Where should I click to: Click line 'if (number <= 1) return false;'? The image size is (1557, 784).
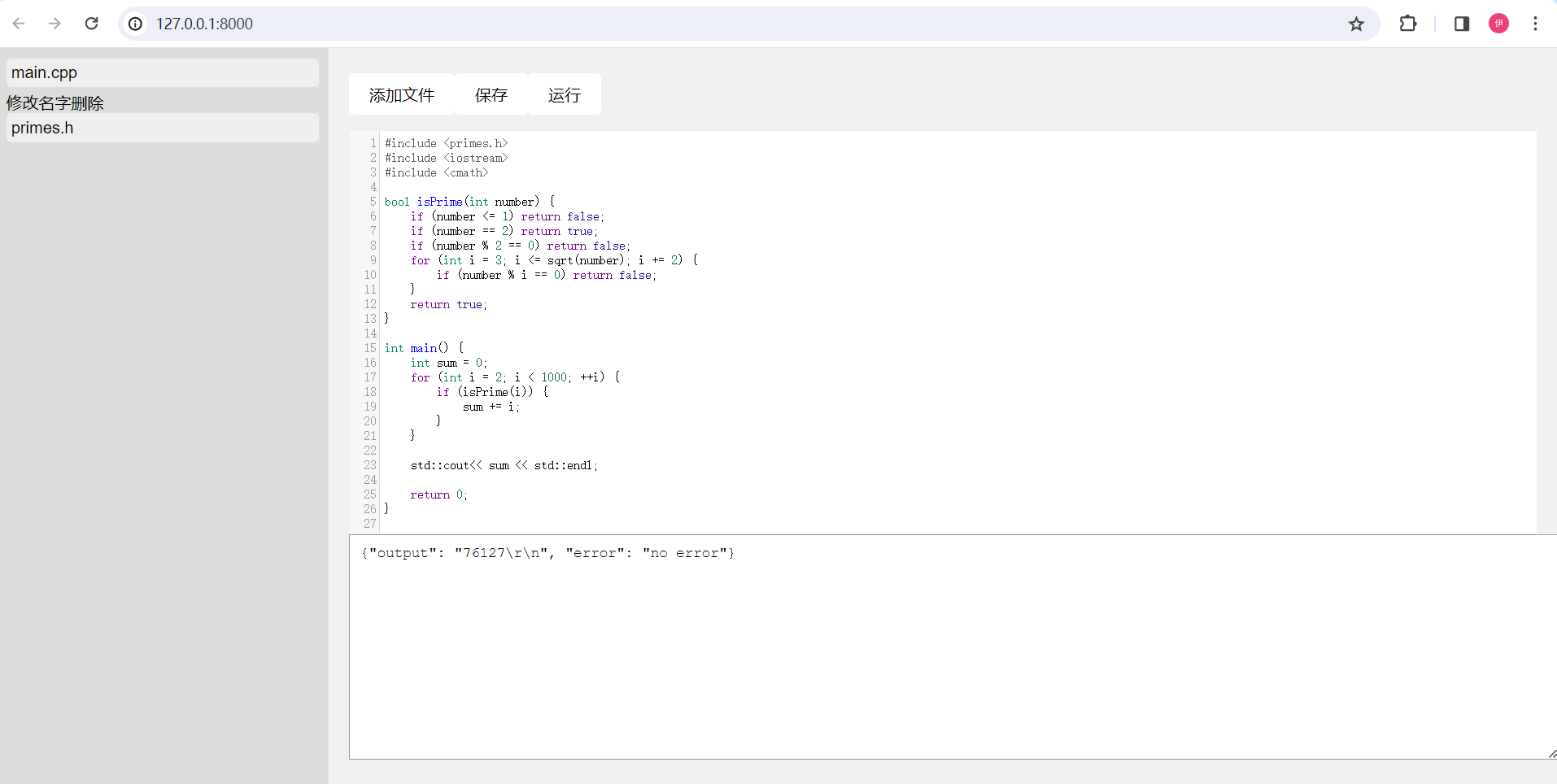point(508,216)
